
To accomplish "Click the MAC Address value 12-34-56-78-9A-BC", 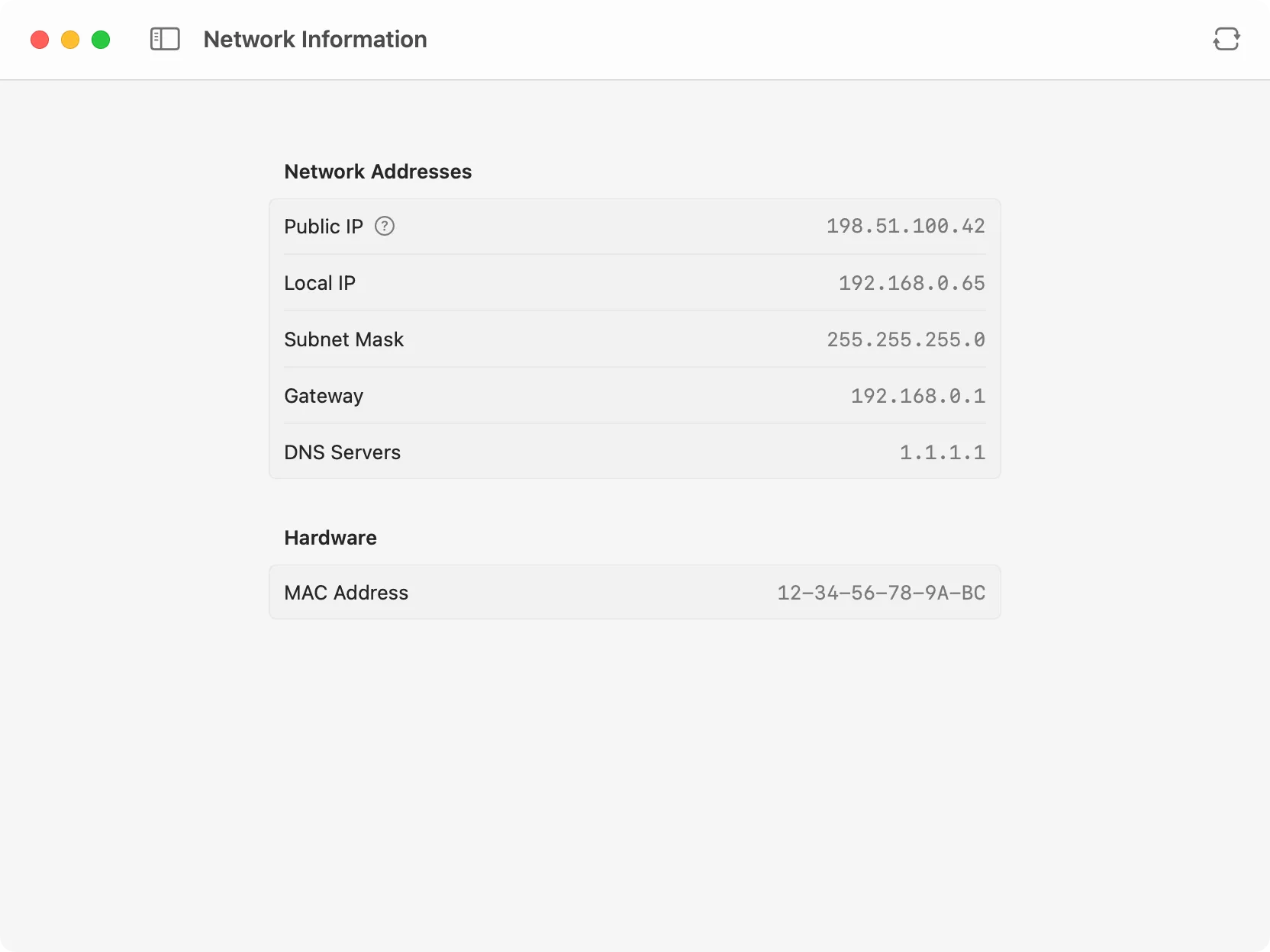I will [881, 593].
